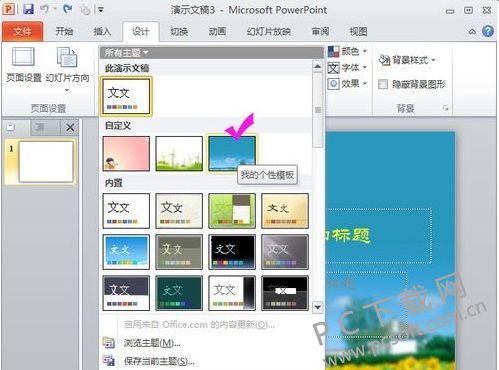499x370 pixels.
Task: Apply the white theme with black side bar
Action: [232, 293]
